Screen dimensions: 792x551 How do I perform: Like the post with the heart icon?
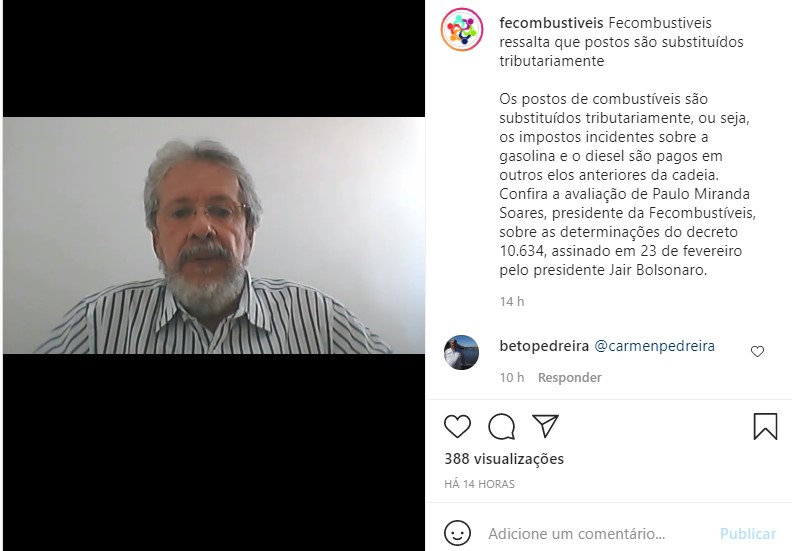457,426
